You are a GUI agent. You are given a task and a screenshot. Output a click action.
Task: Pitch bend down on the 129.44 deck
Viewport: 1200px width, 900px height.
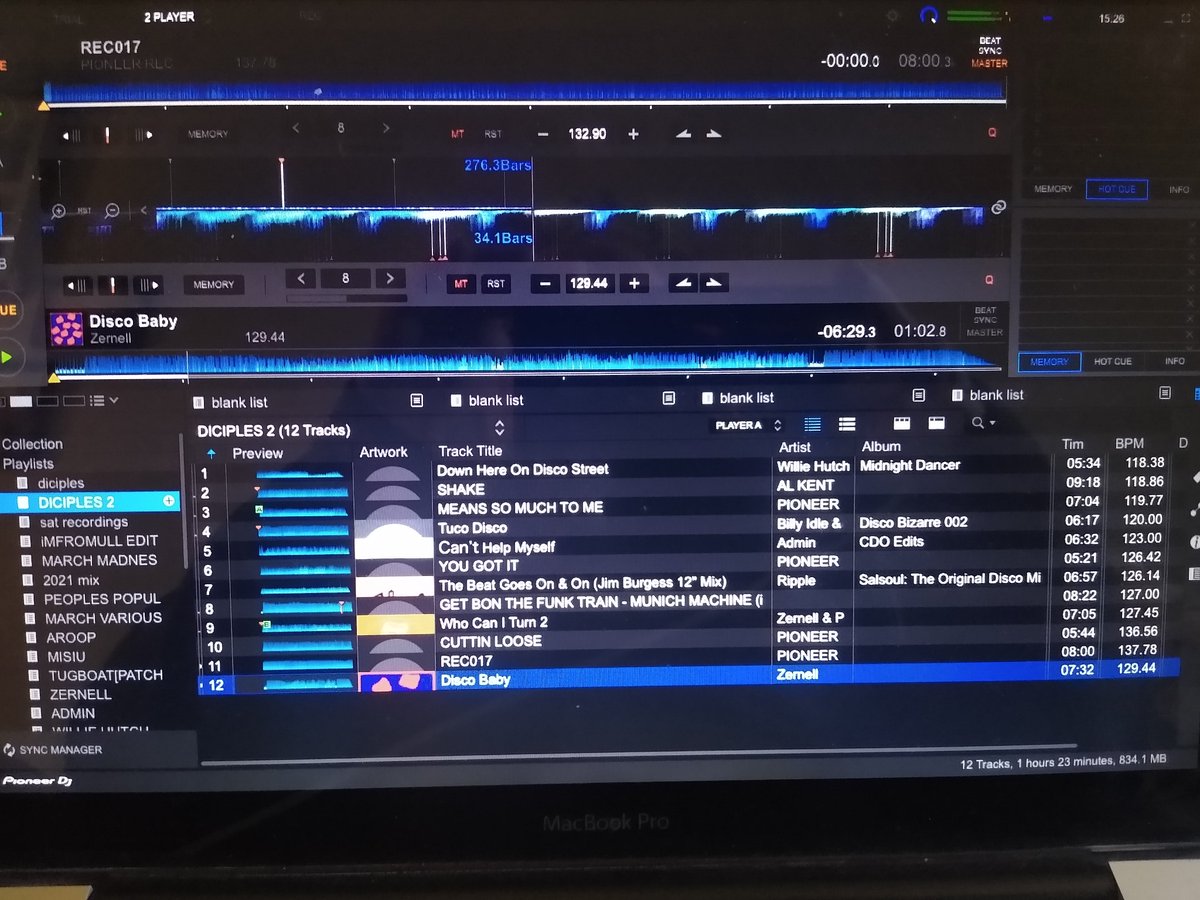[683, 283]
